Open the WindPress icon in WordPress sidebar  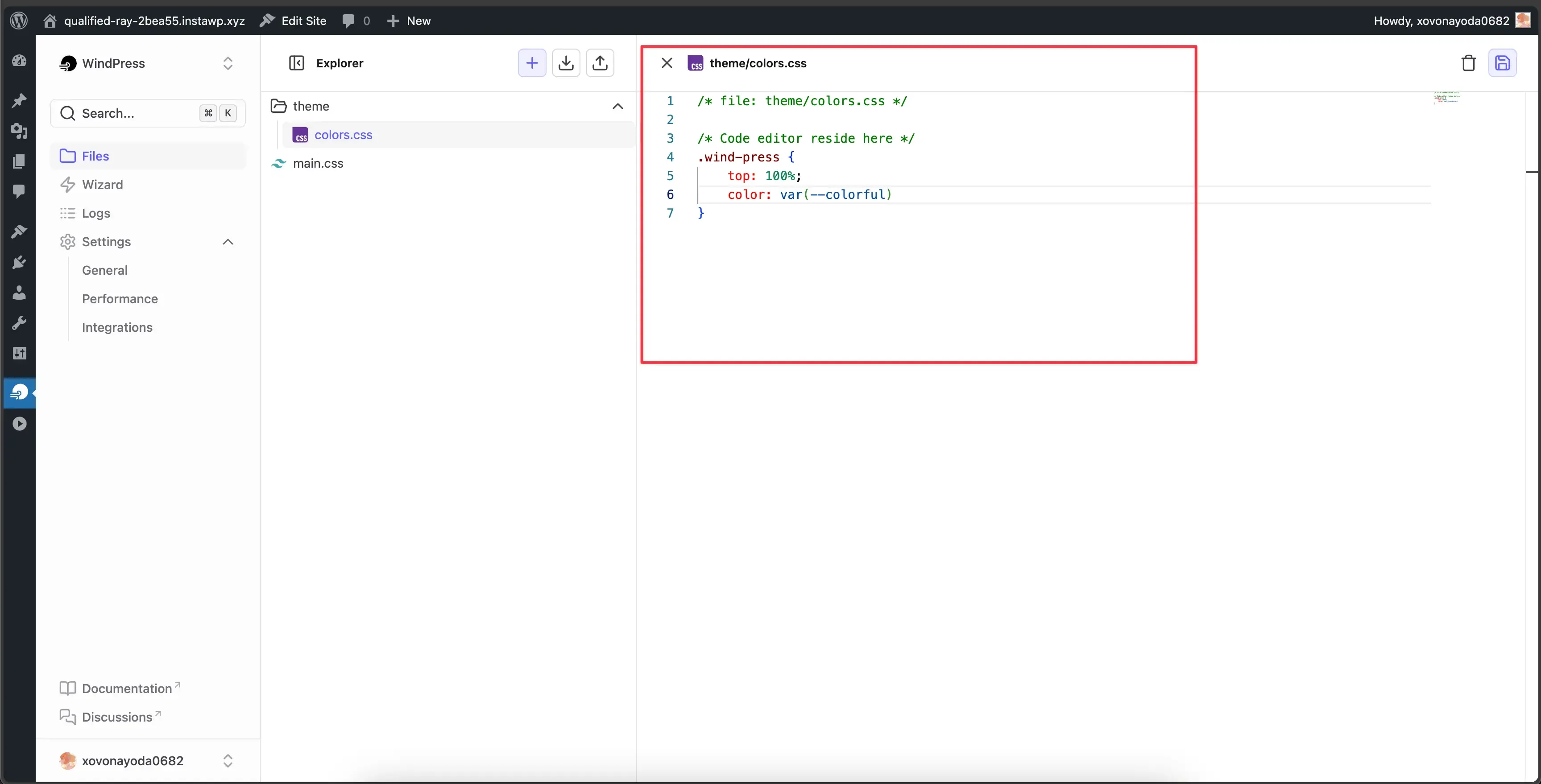(19, 392)
